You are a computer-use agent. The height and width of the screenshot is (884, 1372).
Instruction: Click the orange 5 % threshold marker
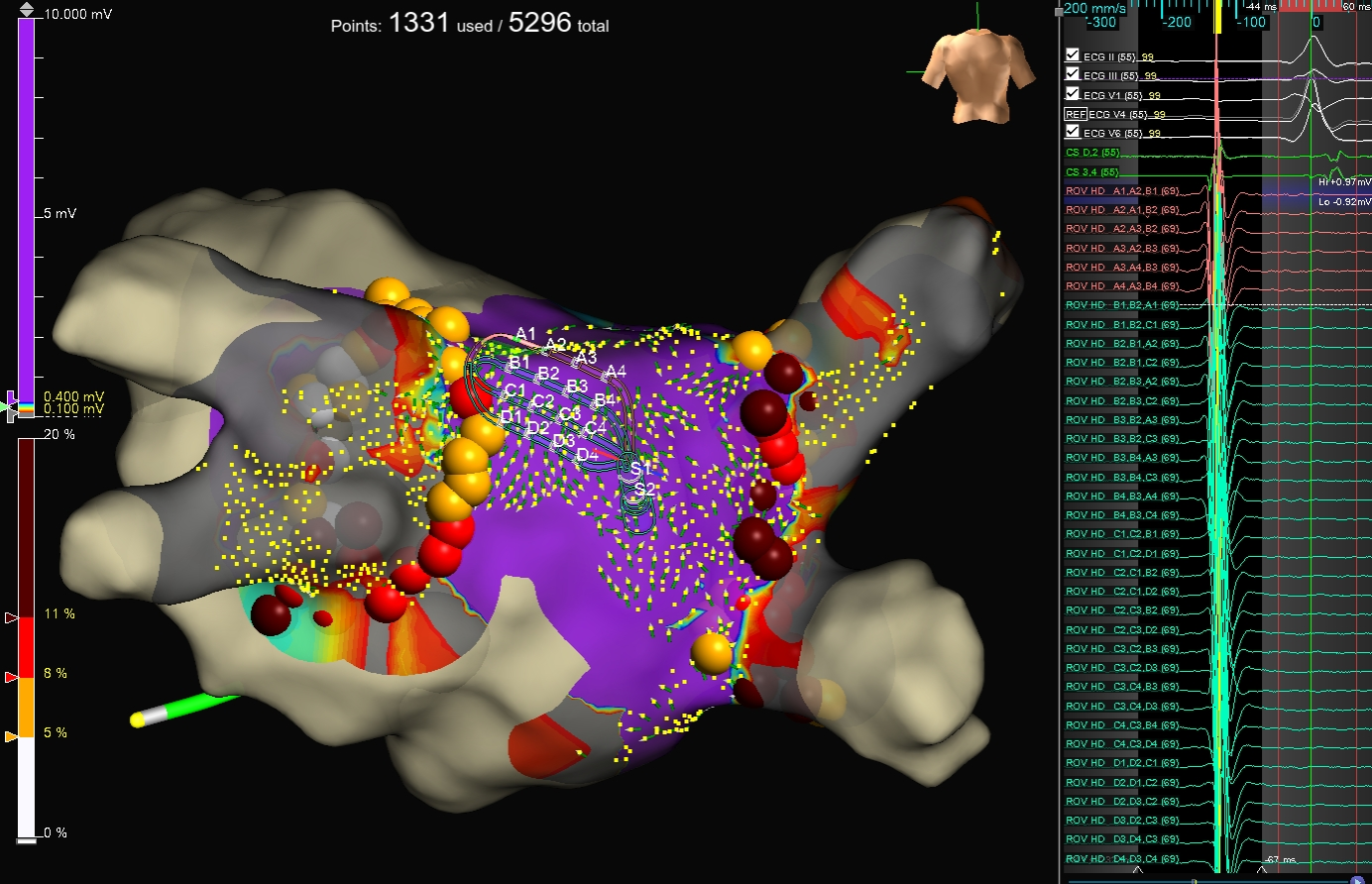coord(12,736)
